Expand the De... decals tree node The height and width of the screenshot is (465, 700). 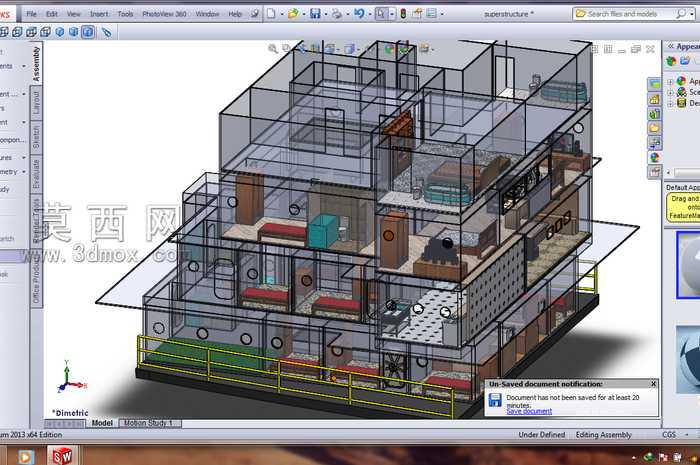(670, 104)
